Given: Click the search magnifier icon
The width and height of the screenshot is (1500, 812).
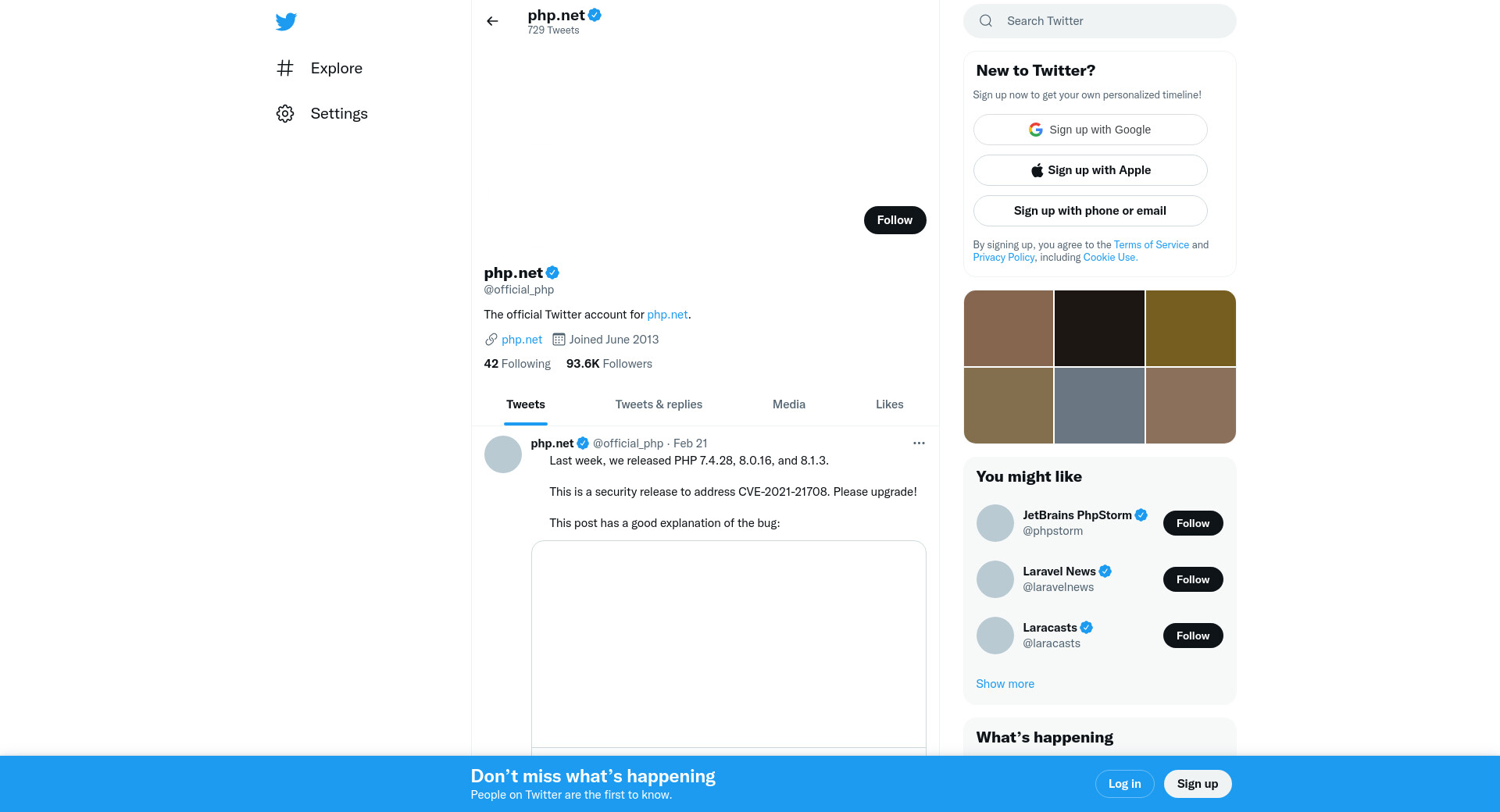Looking at the screenshot, I should coord(986,21).
